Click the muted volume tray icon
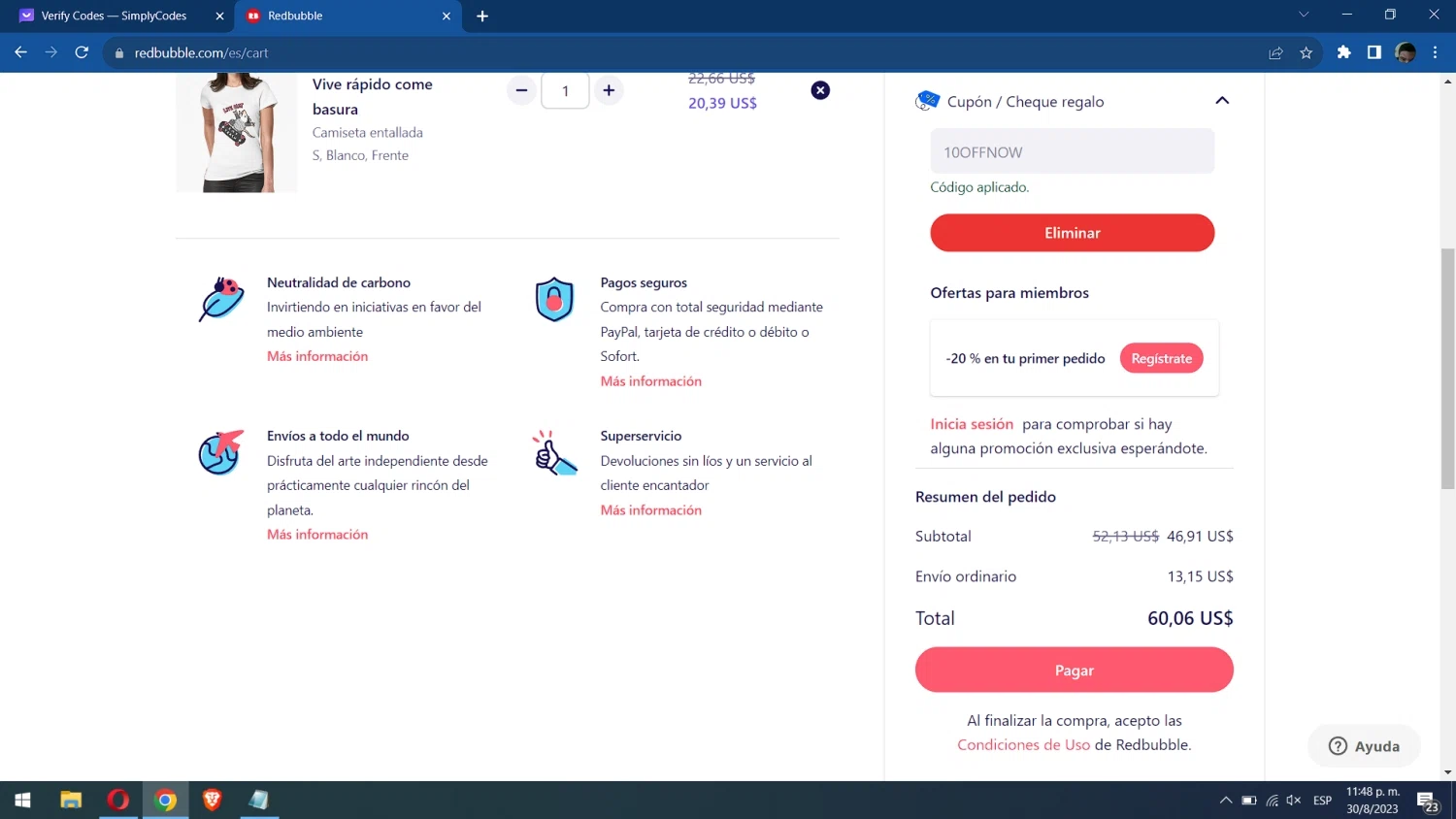Viewport: 1456px width, 819px height. click(1294, 800)
